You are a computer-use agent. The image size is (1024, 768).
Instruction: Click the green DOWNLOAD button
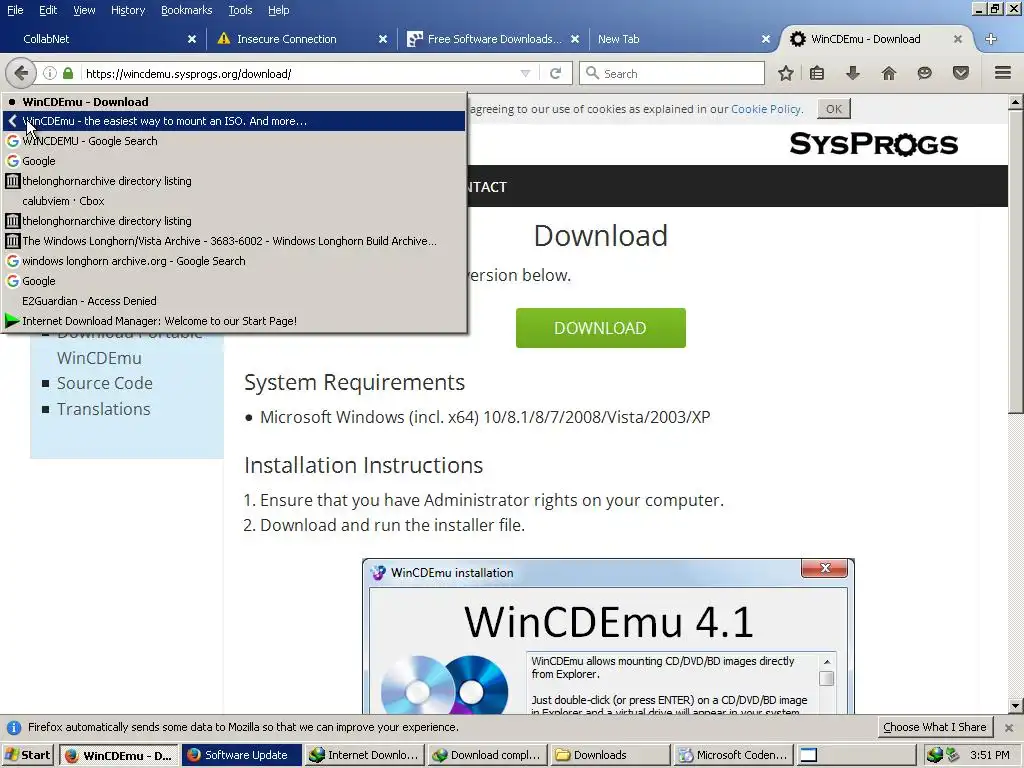coord(600,328)
